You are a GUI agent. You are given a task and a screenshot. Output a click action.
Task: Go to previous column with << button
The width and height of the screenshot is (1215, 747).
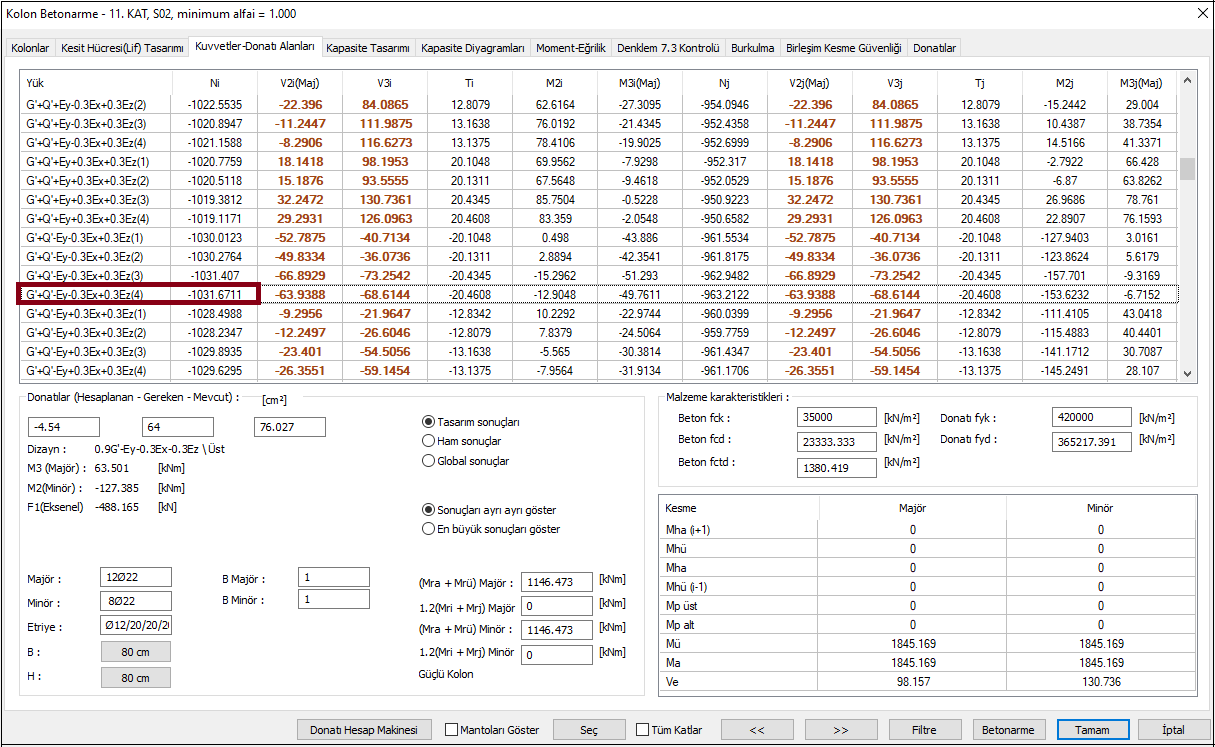(757, 730)
